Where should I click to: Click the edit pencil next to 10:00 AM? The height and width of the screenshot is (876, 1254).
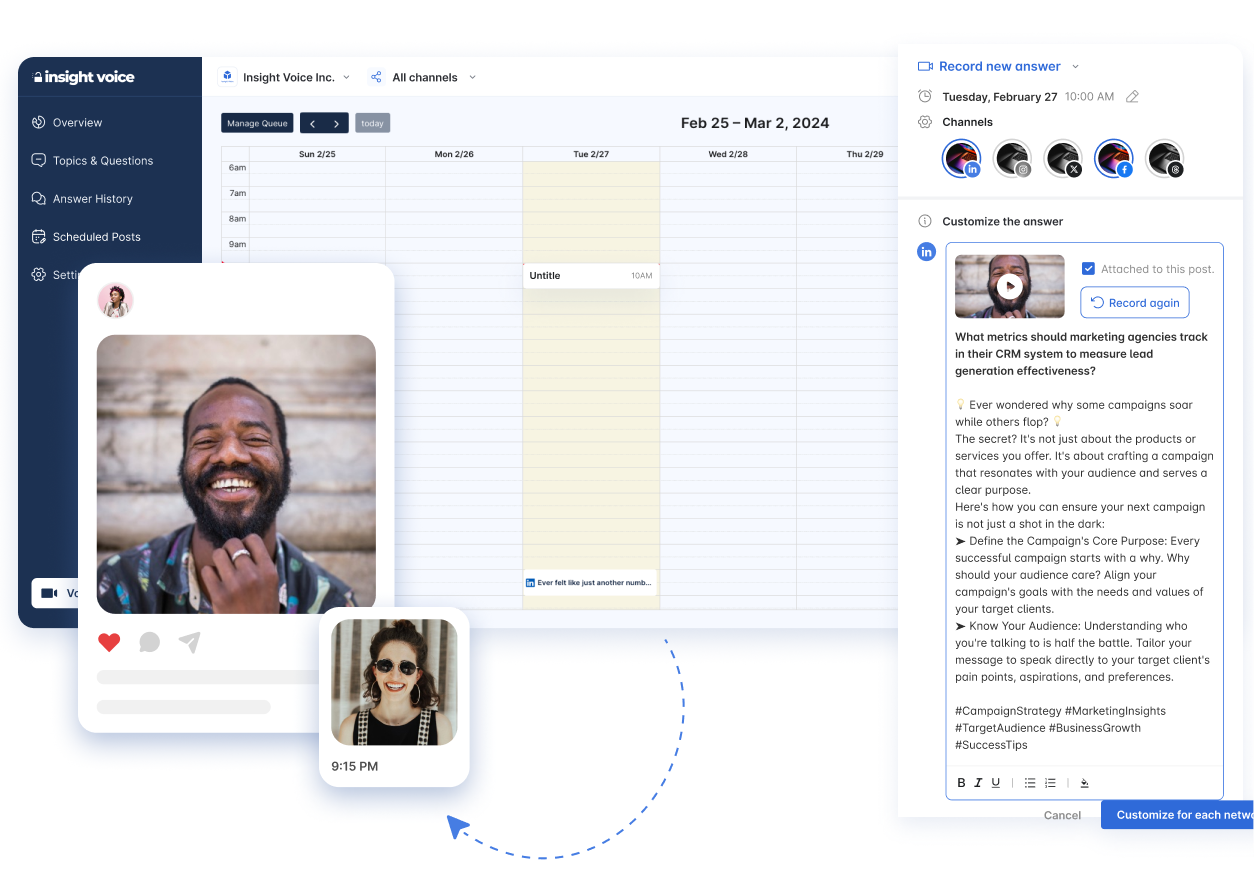1132,96
